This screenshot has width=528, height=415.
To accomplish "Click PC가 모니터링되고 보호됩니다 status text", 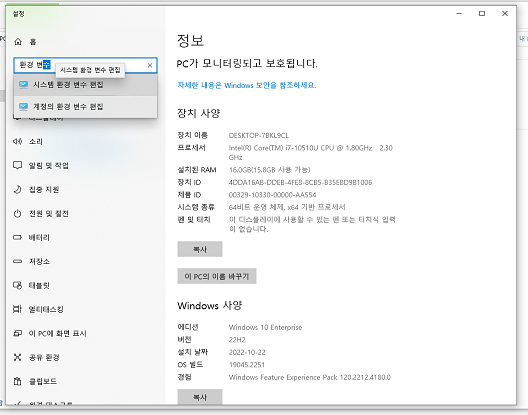I will click(x=247, y=63).
